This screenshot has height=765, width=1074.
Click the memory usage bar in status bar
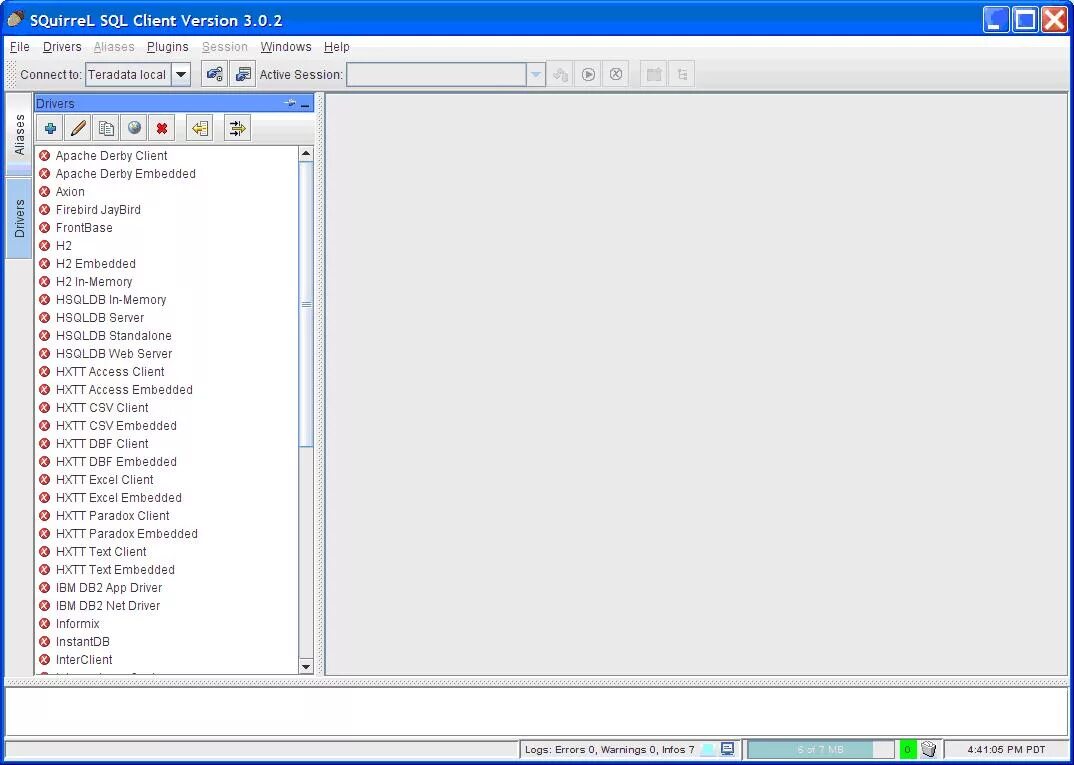820,748
